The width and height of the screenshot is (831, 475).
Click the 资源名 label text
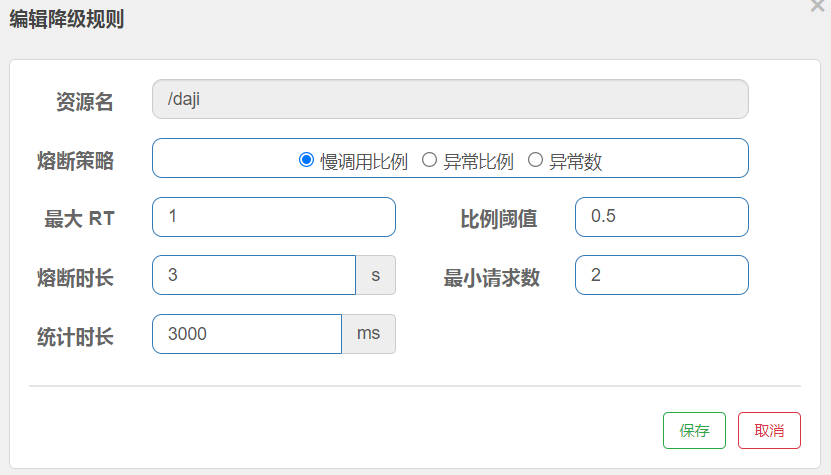coord(84,101)
